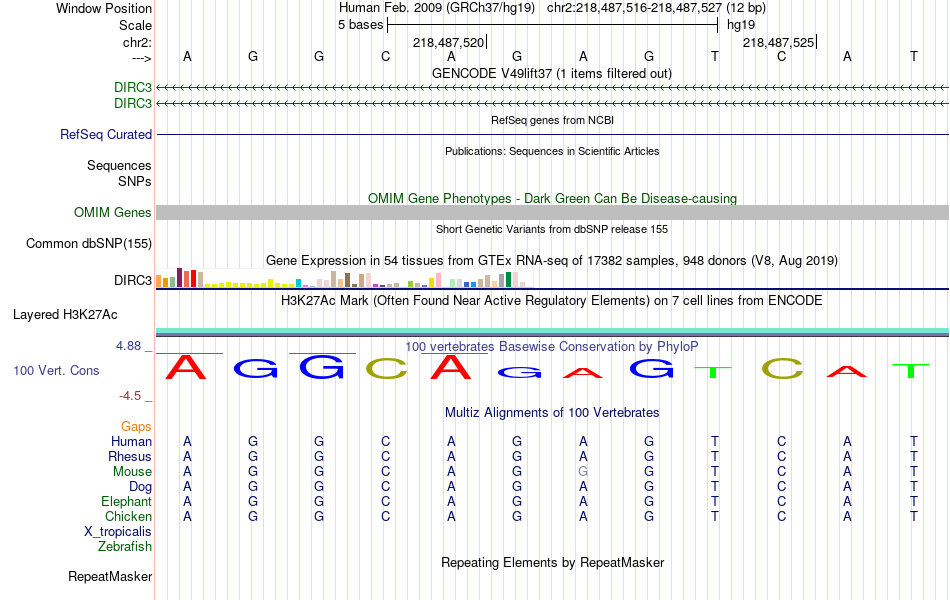
Task: Open 100 vertebrates Basewise Conservation by PhyloP title
Action: click(x=552, y=347)
